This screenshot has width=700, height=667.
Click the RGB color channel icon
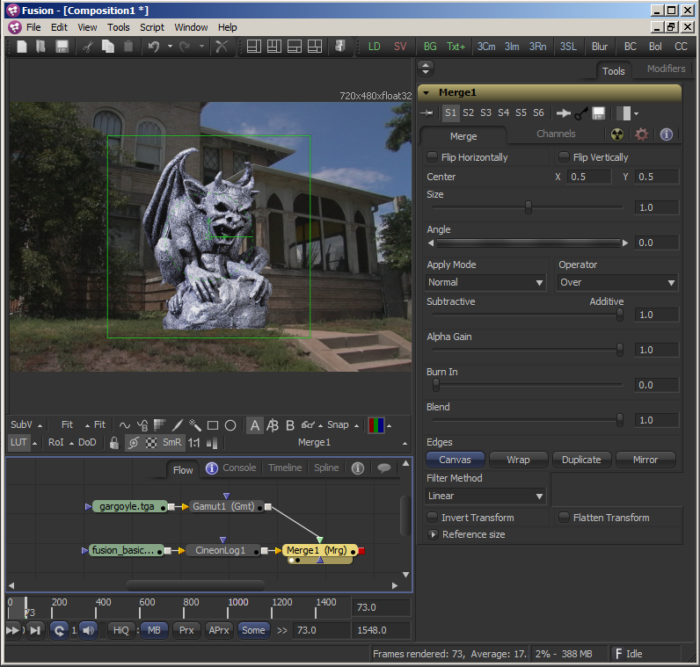[376, 425]
